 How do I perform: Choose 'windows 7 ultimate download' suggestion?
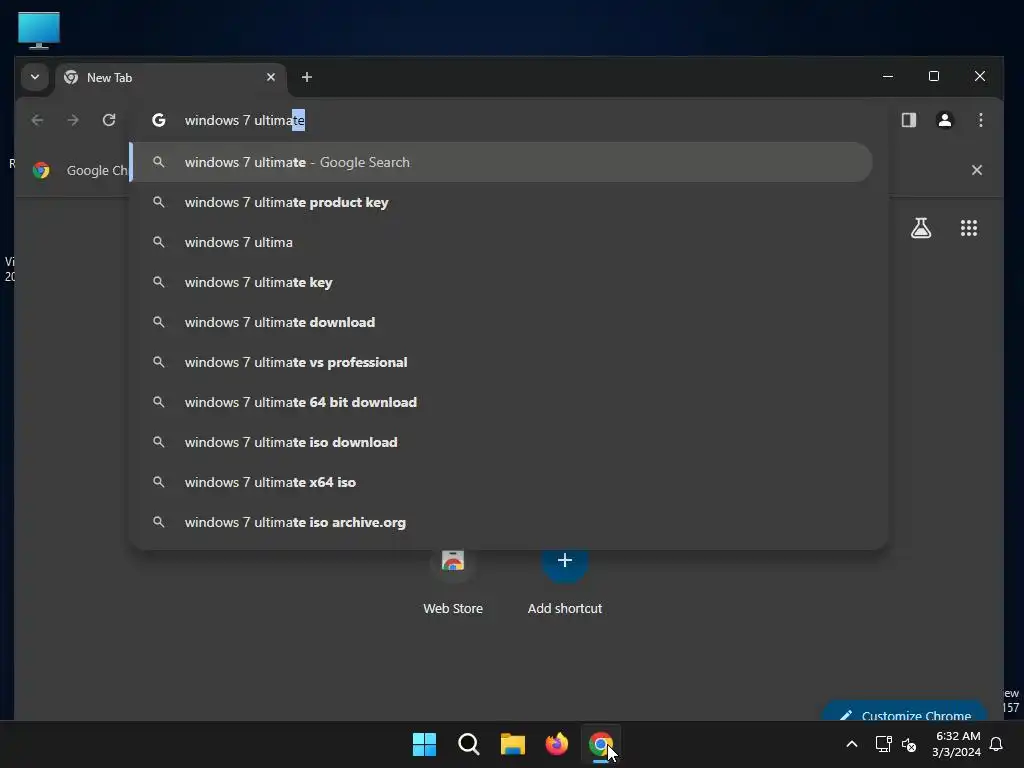click(502, 322)
